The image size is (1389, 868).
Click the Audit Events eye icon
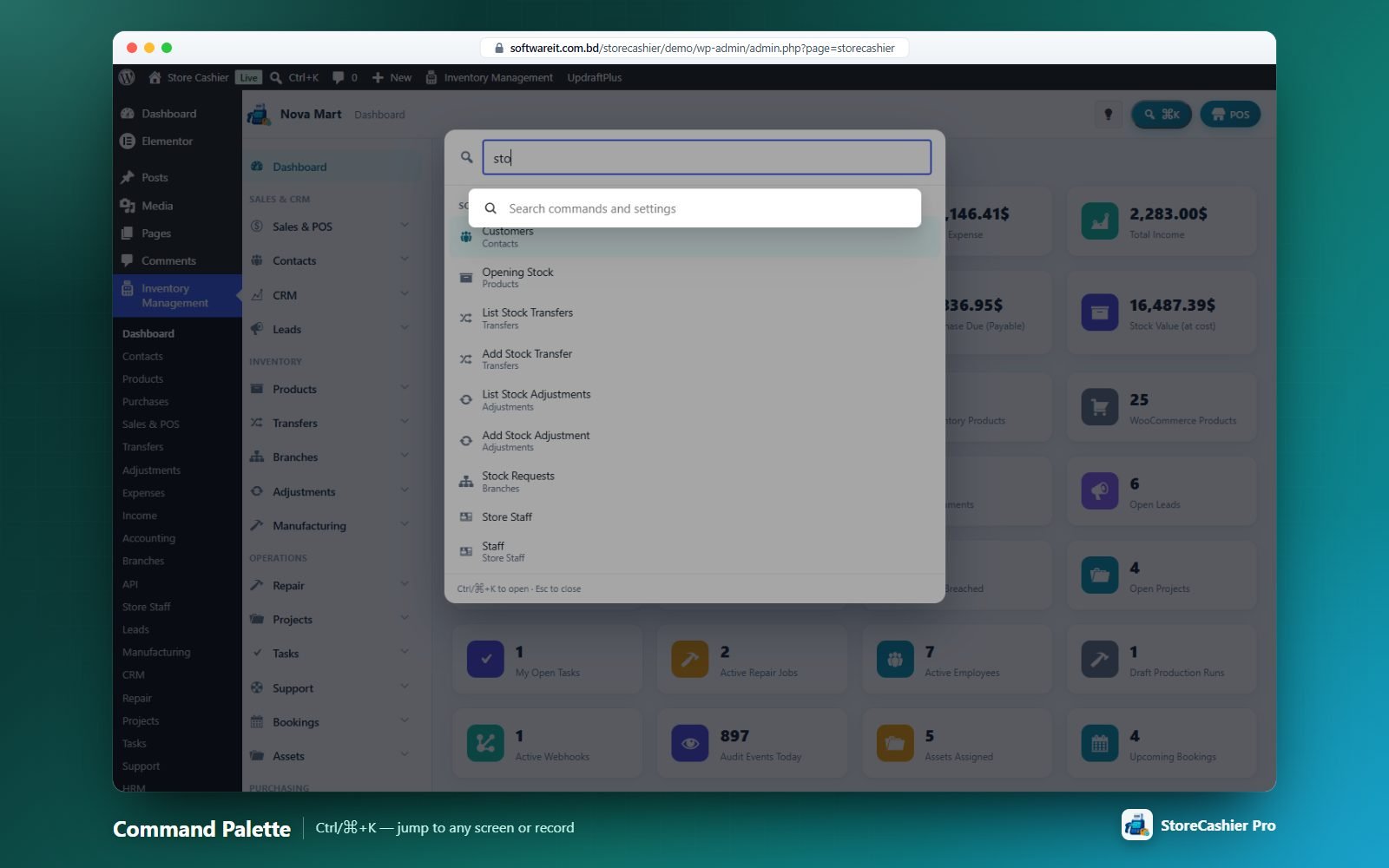[690, 744]
